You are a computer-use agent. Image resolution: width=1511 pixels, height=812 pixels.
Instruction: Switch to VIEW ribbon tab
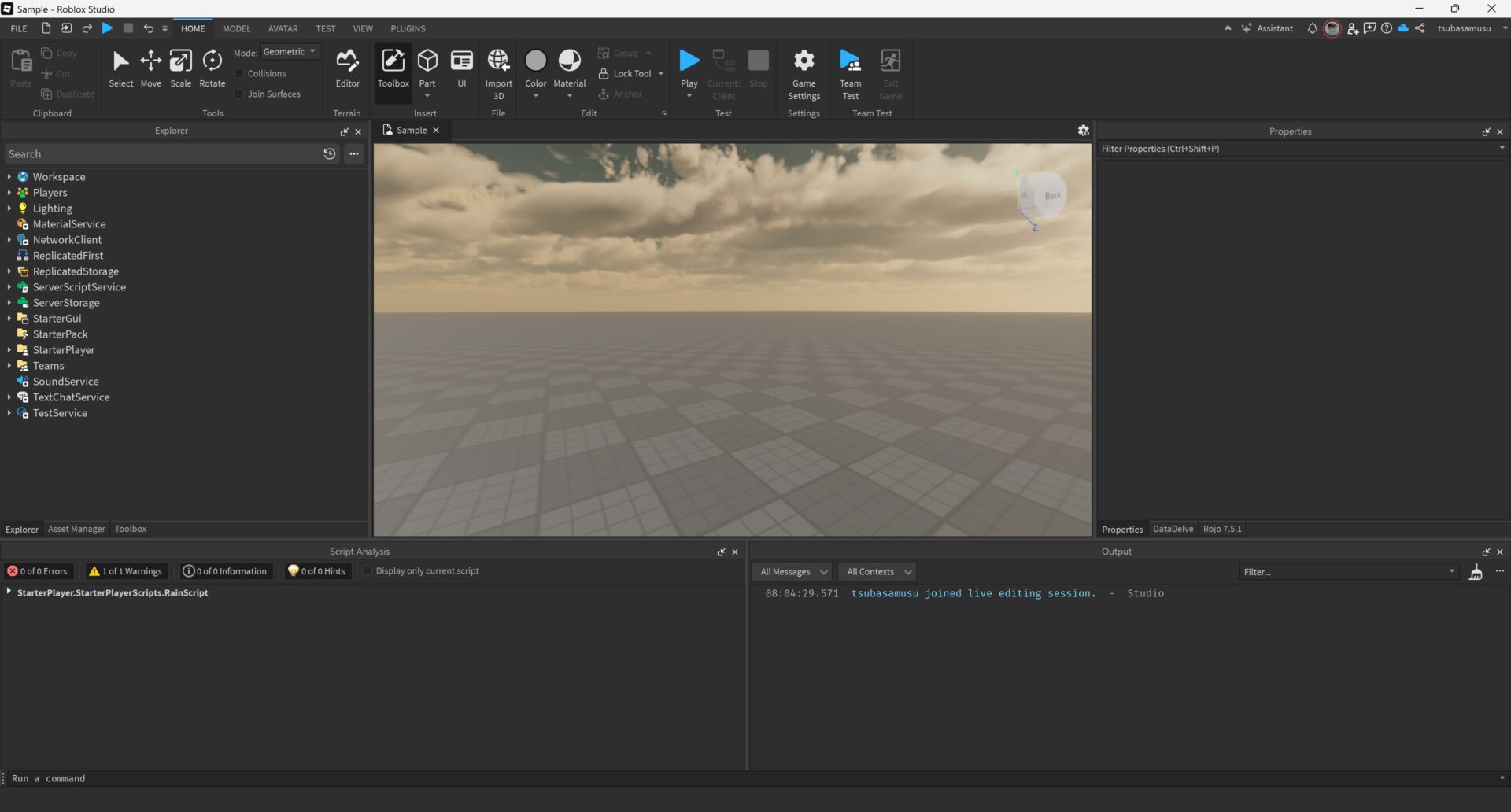tap(363, 28)
